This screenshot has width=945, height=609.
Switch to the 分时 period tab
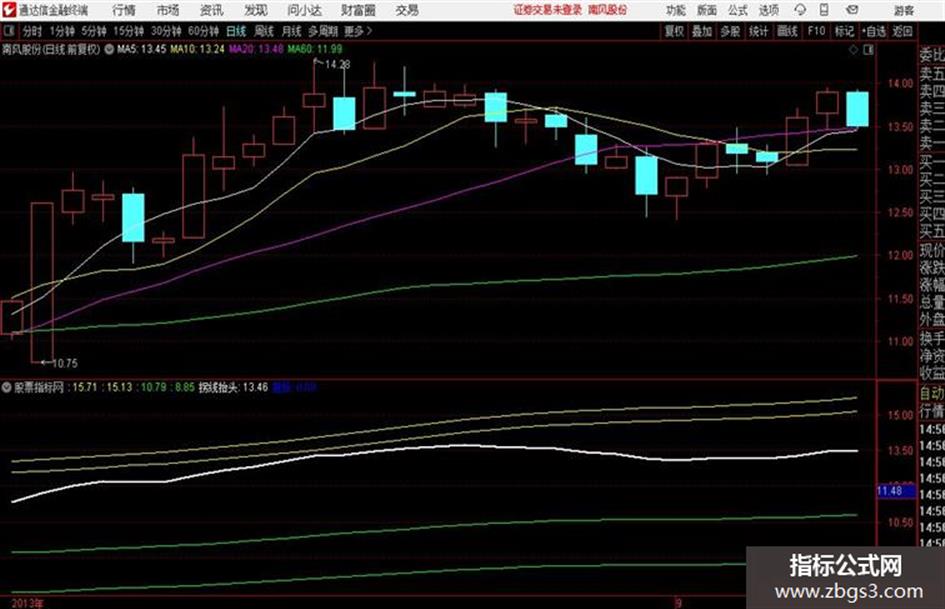point(33,31)
